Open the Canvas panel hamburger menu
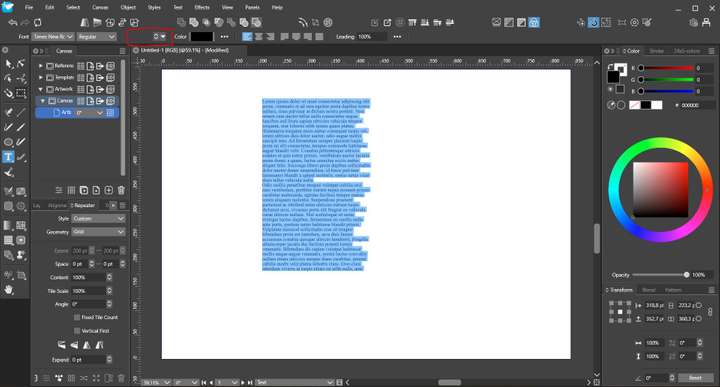The width and height of the screenshot is (720, 387). pos(122,51)
